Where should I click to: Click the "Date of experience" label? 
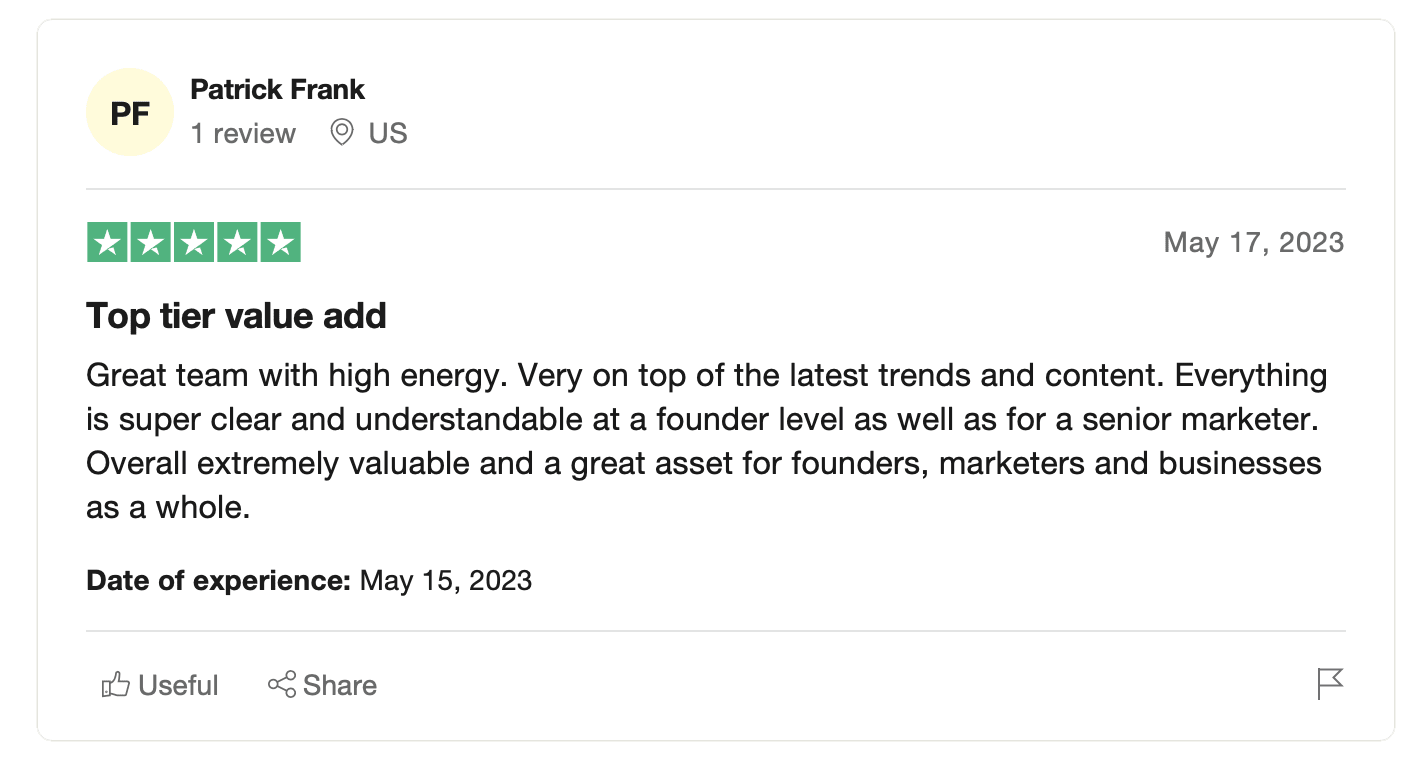[218, 581]
